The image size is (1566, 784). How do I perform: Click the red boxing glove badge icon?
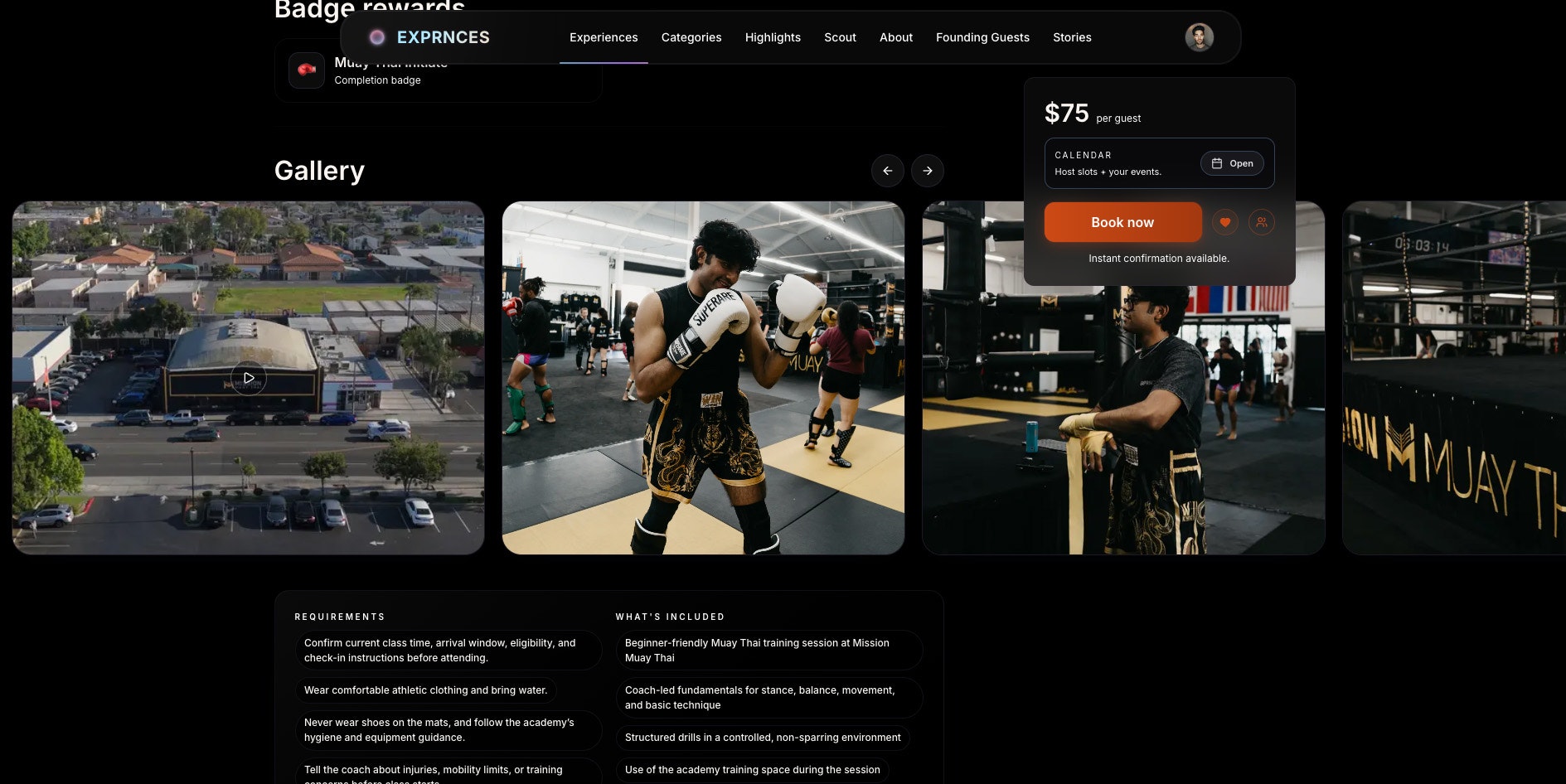click(x=307, y=70)
